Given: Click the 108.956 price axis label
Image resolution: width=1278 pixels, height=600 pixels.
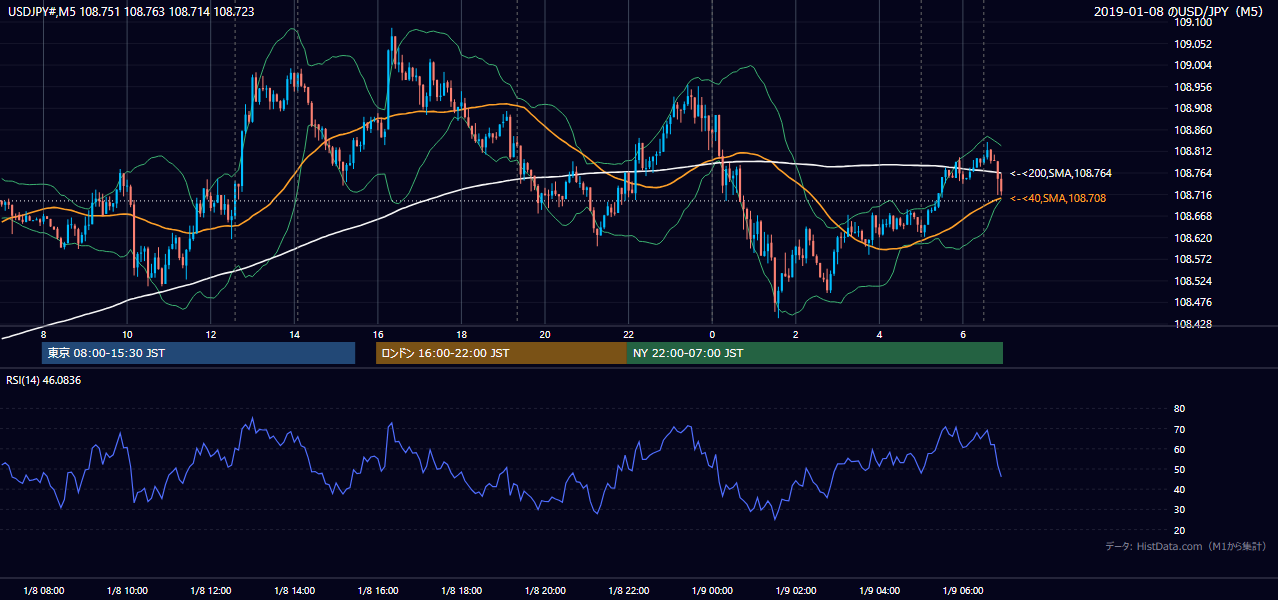Looking at the screenshot, I should point(1192,87).
